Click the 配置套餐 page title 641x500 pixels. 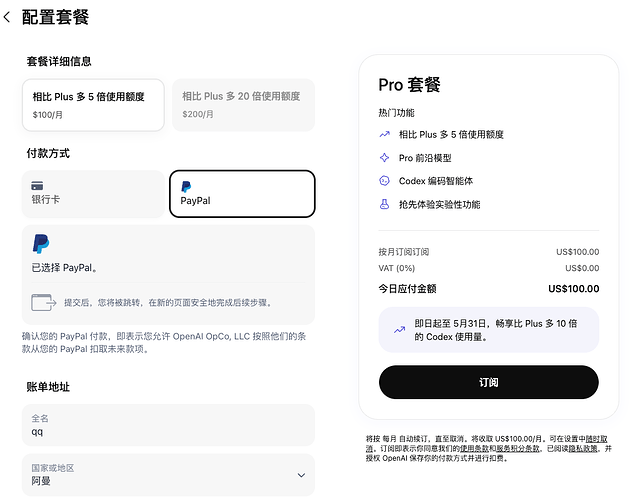(55, 17)
